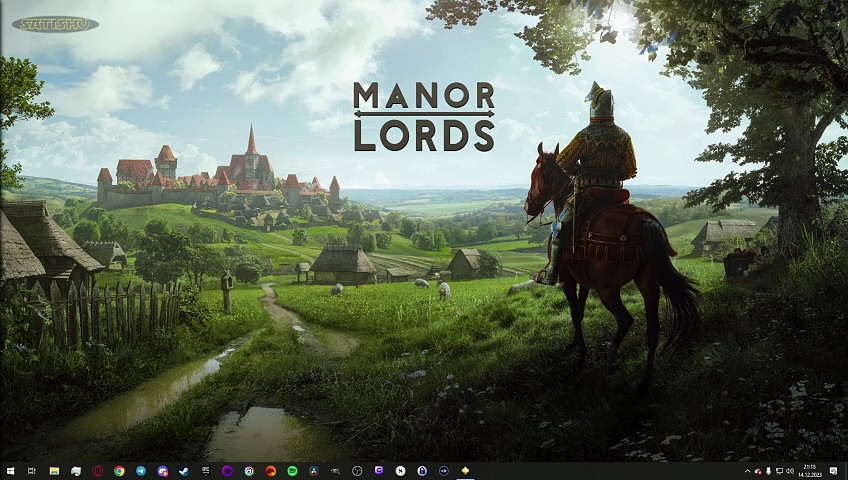This screenshot has width=848, height=480.
Task: Switch to the yellow diamond taskbar app
Action: coord(465,471)
